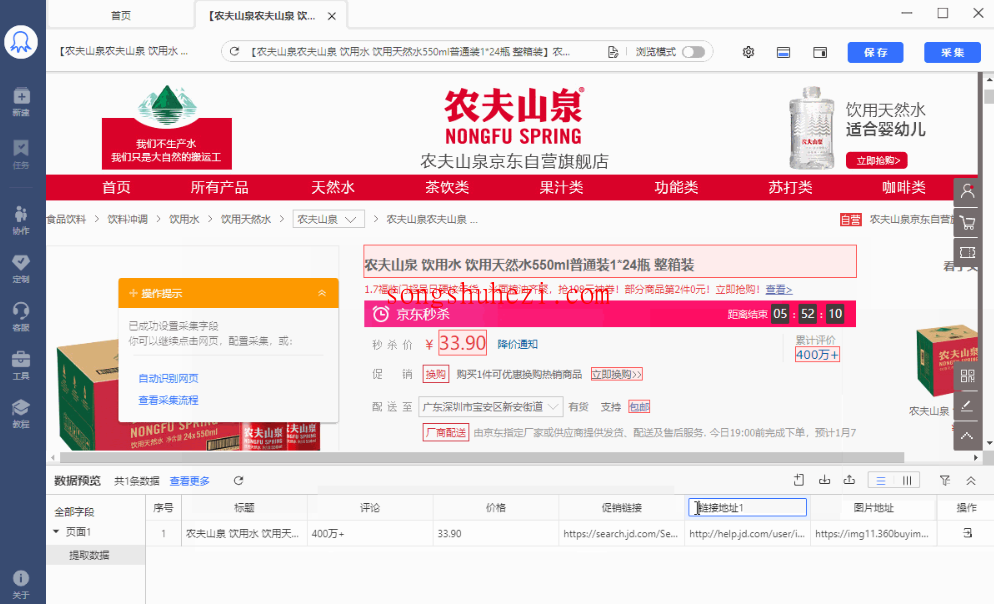This screenshot has width=994, height=604.
Task: Open the settings gear icon in the toolbar
Action: pos(748,52)
